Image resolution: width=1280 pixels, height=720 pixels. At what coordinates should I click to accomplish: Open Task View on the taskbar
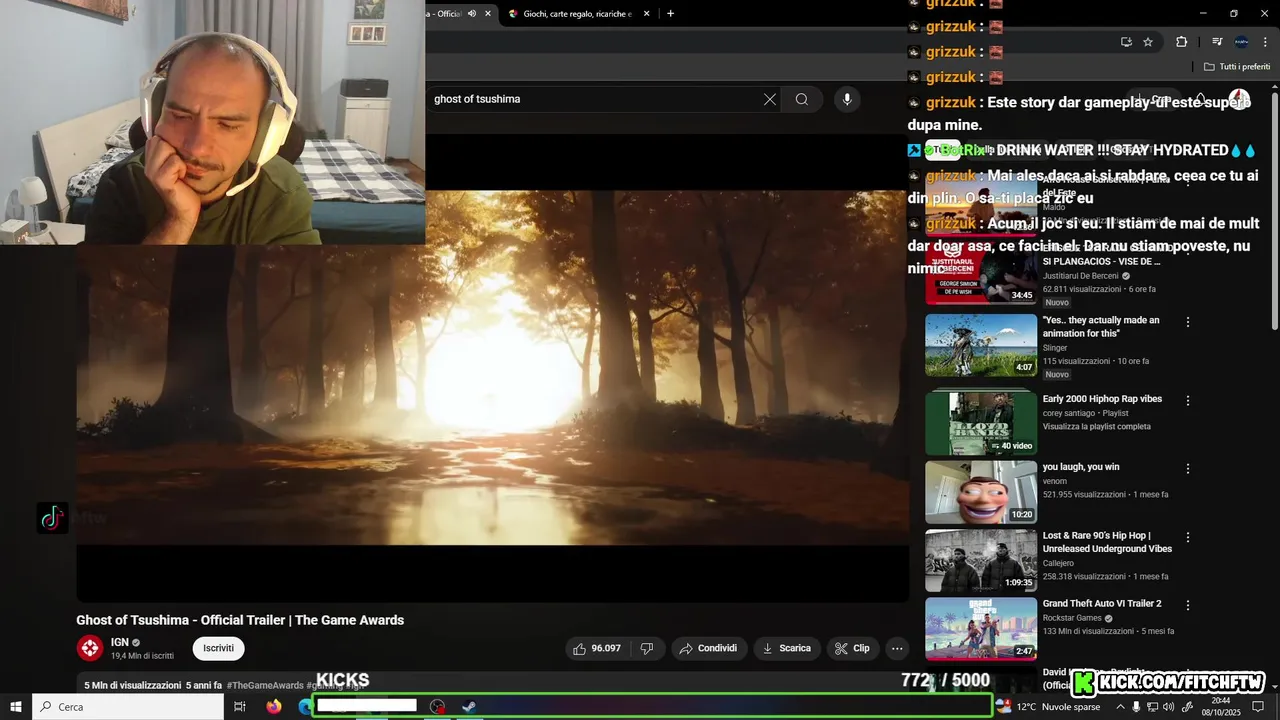click(x=240, y=706)
